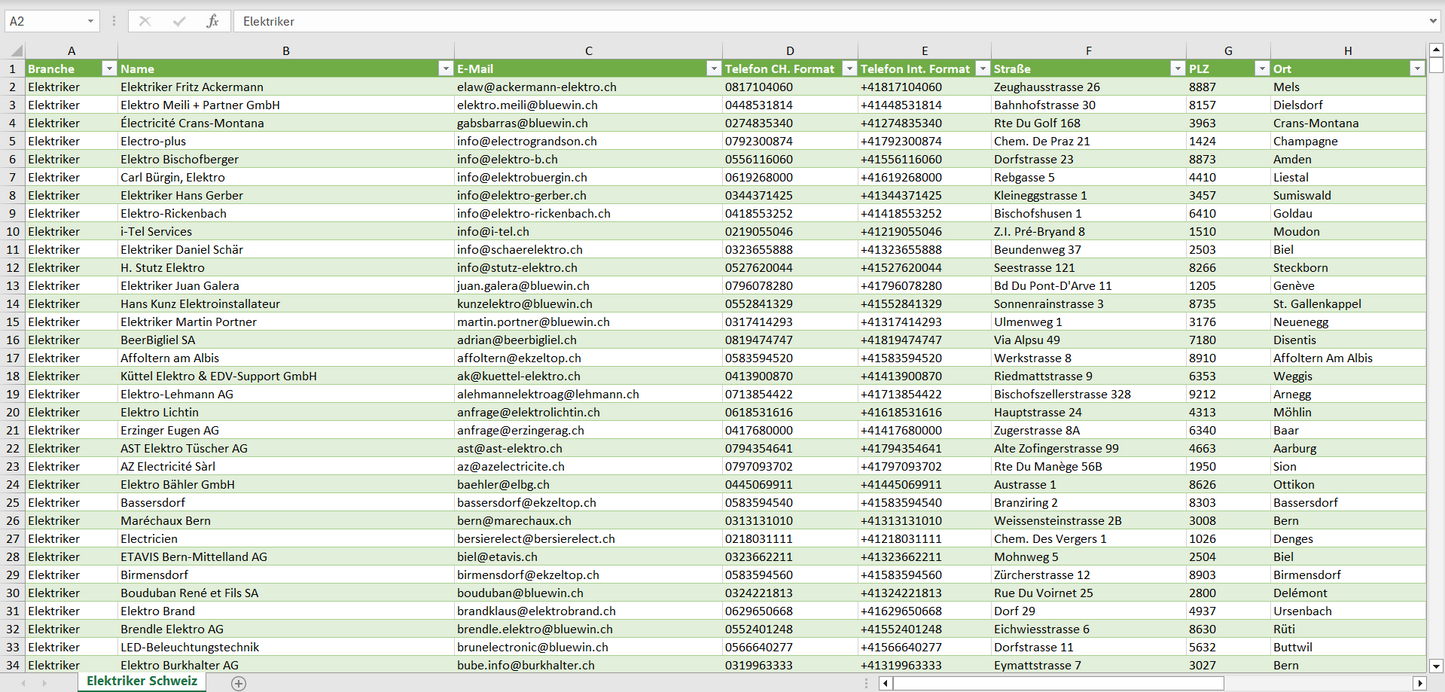Select row 20 header
Viewport: 1445px width, 692px height.
point(13,412)
